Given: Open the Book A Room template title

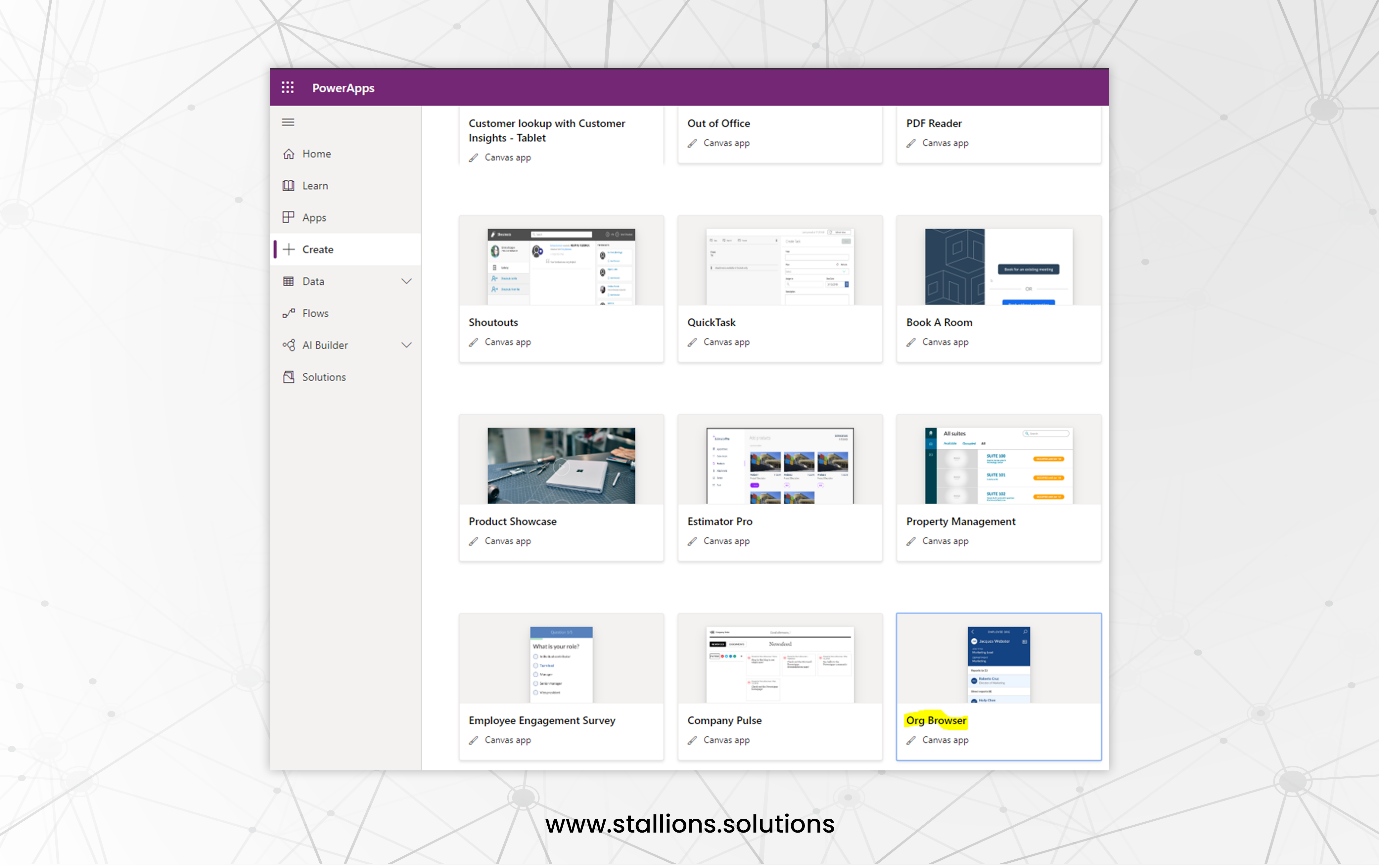Looking at the screenshot, I should pyautogui.click(x=940, y=323).
